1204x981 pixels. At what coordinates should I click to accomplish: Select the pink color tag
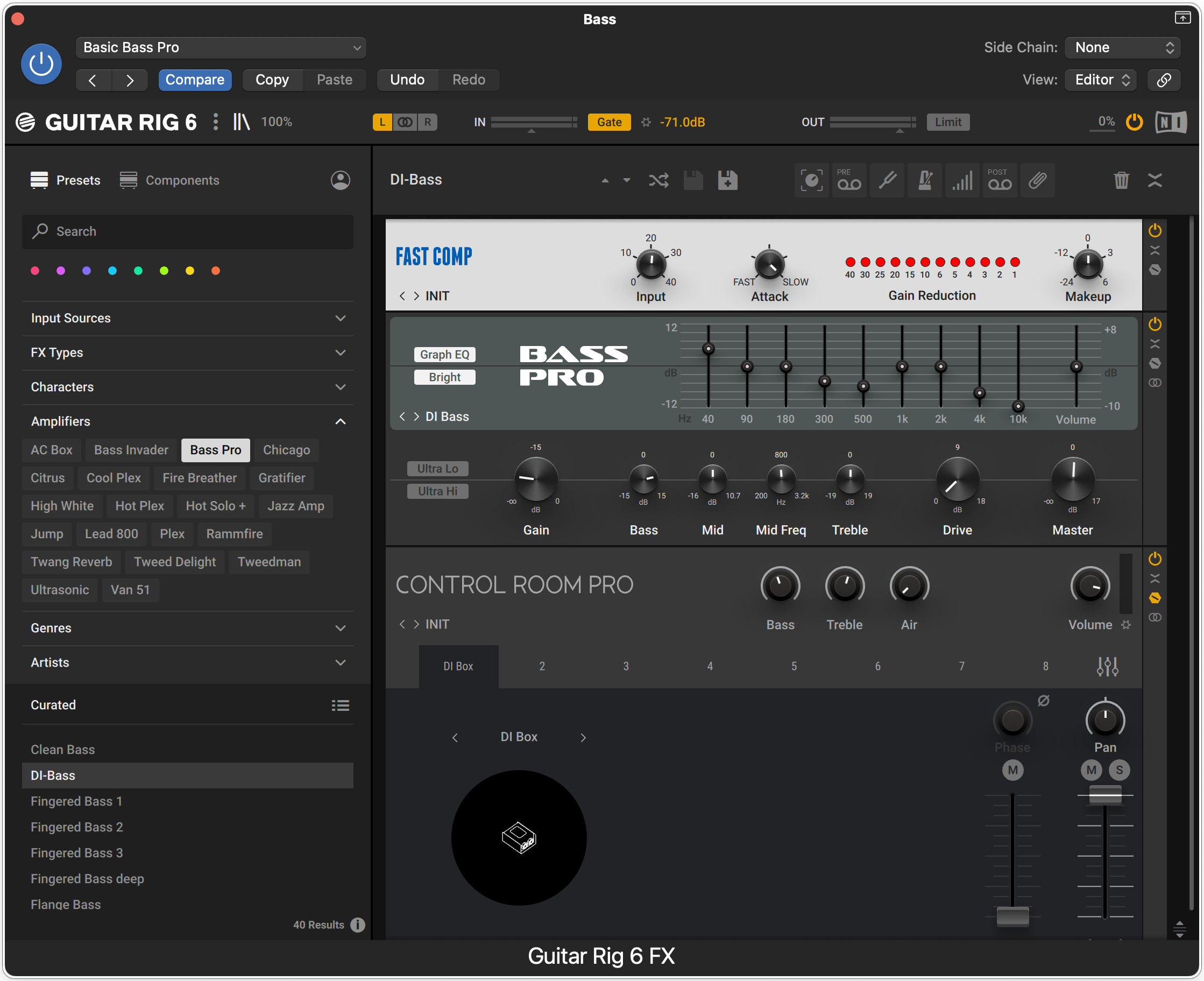[x=35, y=271]
